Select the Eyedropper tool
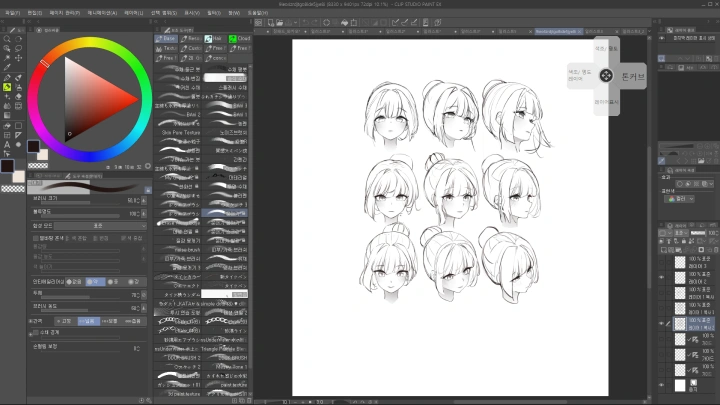Screen dimensions: 720x405 click(7, 68)
